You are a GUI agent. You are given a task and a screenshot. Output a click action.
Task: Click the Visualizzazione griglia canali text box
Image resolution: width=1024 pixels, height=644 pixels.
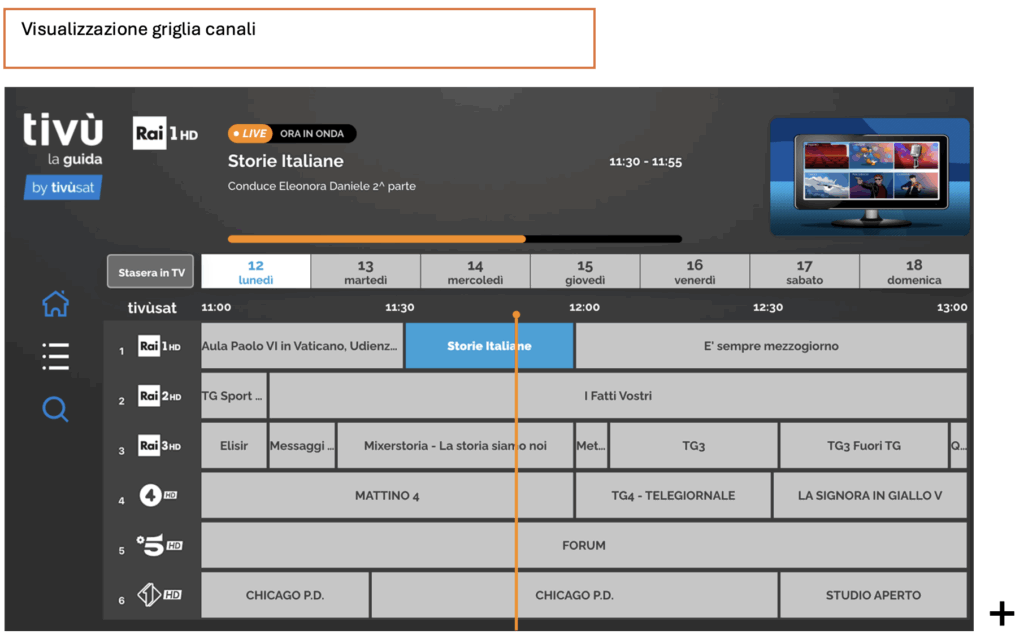point(299,39)
